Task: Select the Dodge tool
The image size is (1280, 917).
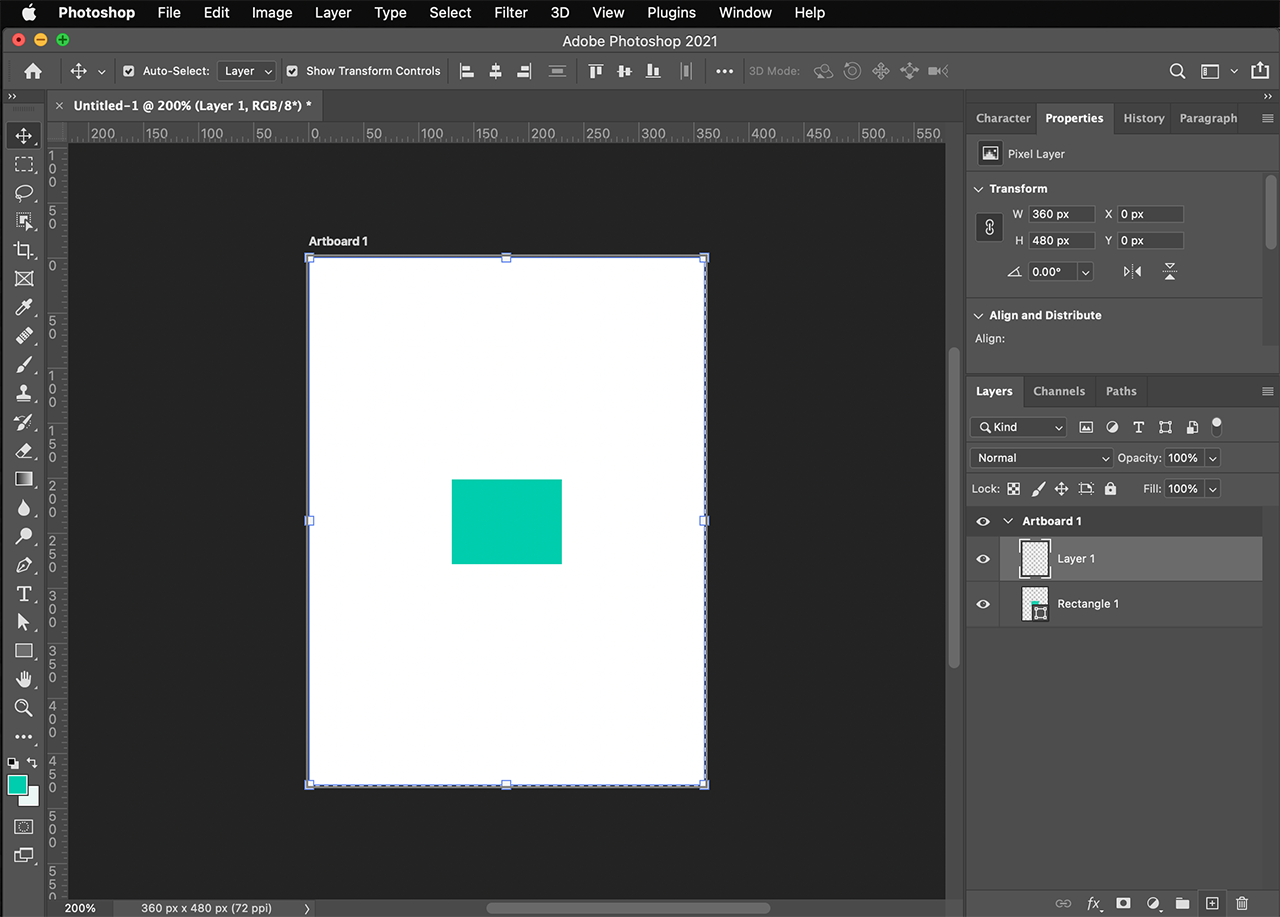Action: pyautogui.click(x=24, y=536)
